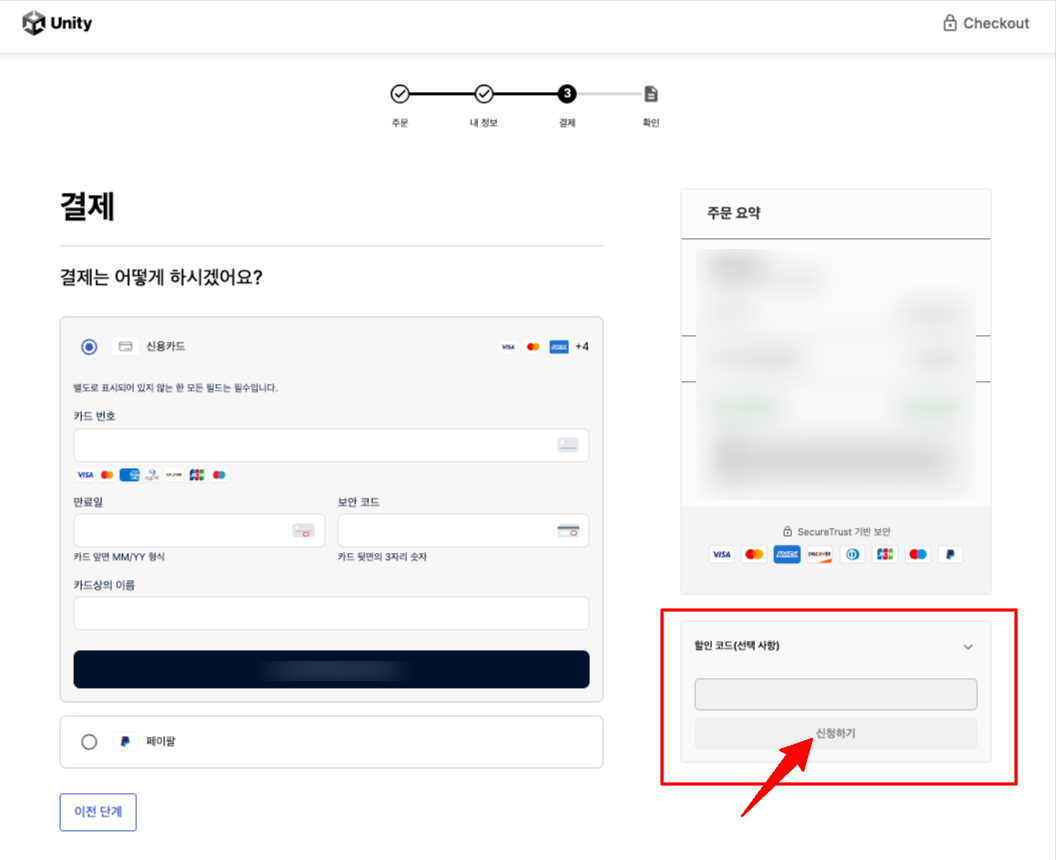Image resolution: width=1056 pixels, height=860 pixels.
Task: Click the credit card icon beside 신용카드
Action: click(x=125, y=346)
